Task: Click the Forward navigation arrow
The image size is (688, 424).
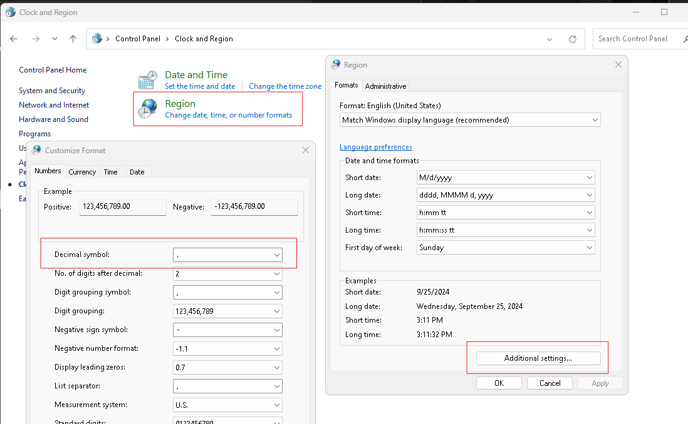Action: (x=36, y=39)
